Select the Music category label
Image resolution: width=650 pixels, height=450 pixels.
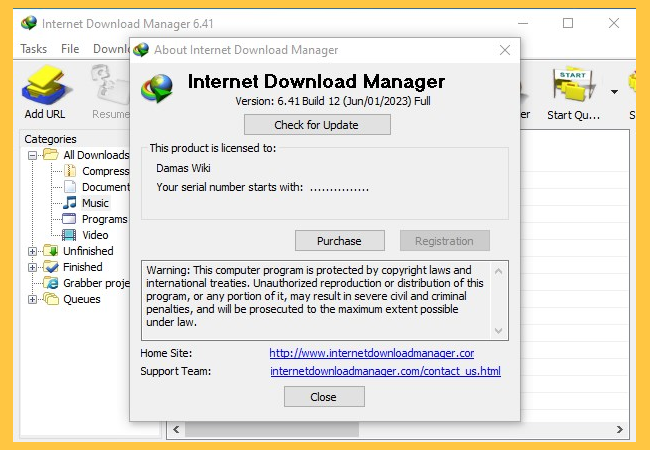coord(95,203)
